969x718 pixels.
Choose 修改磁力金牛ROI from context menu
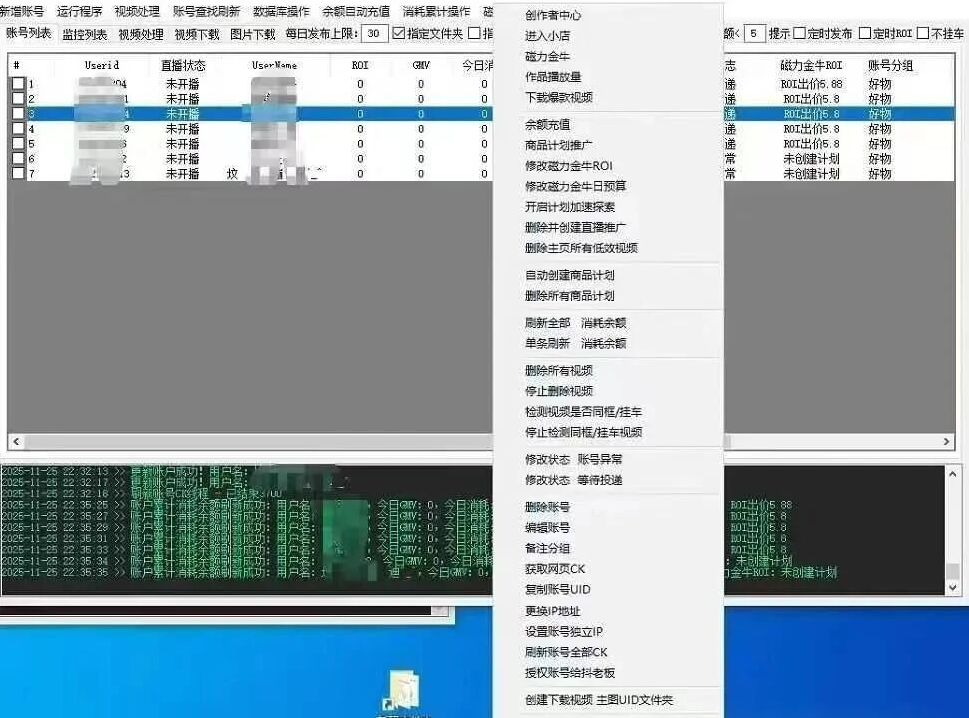coord(569,166)
